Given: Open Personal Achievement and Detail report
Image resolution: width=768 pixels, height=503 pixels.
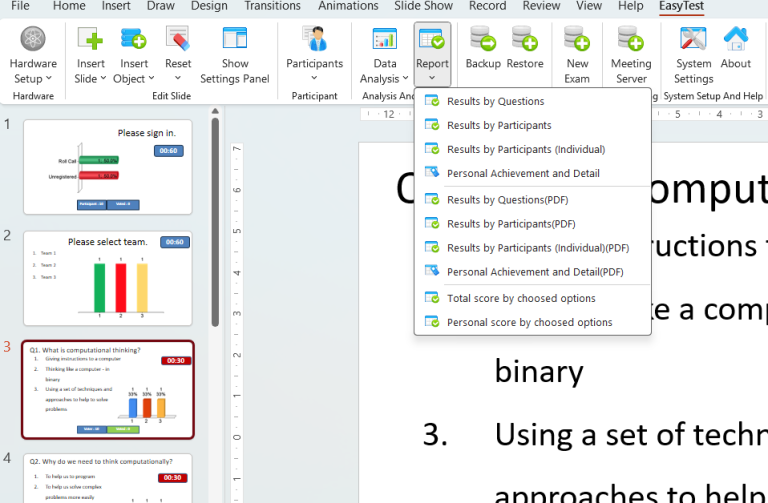Looking at the screenshot, I should pos(532,173).
